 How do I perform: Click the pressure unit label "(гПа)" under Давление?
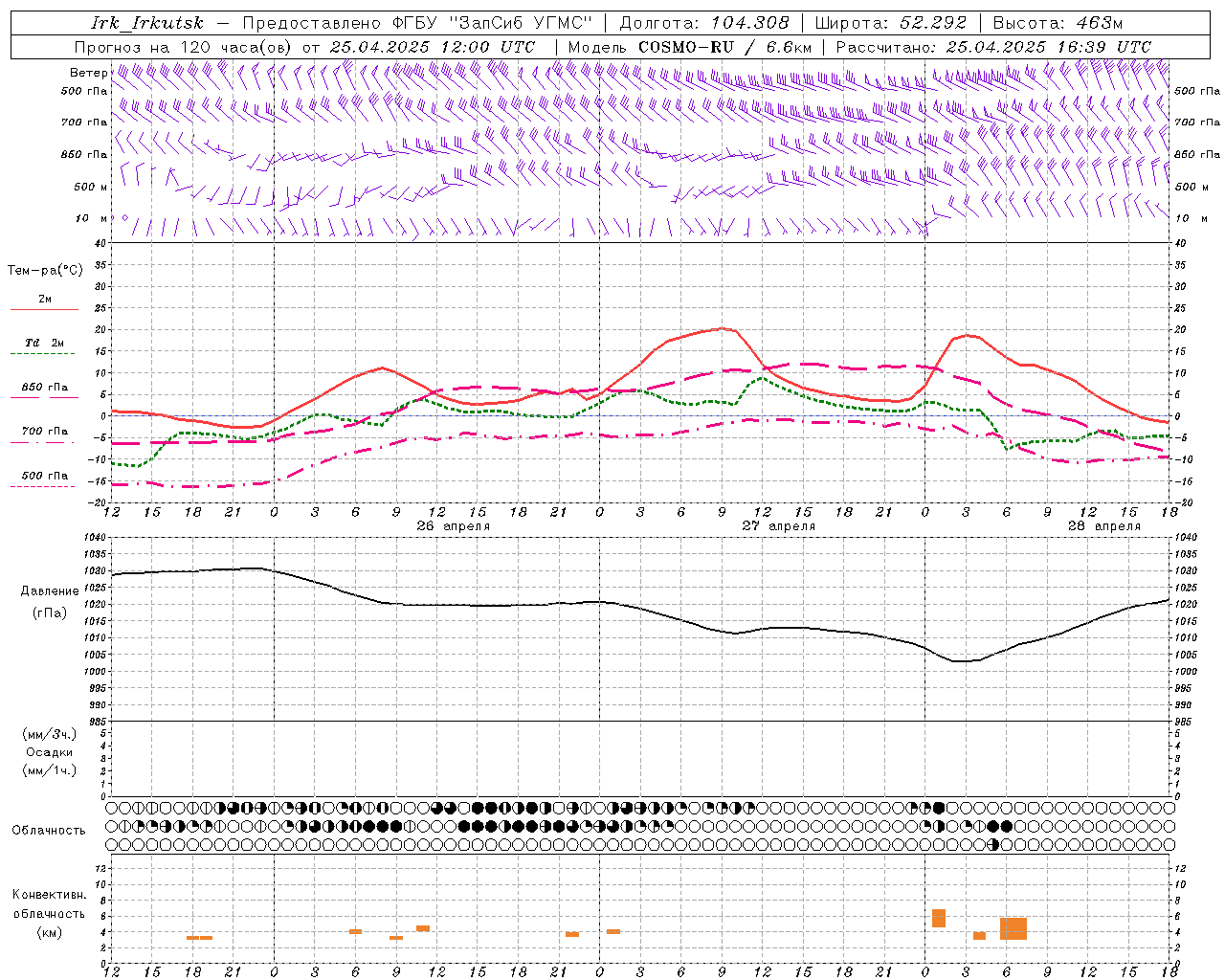(50, 612)
